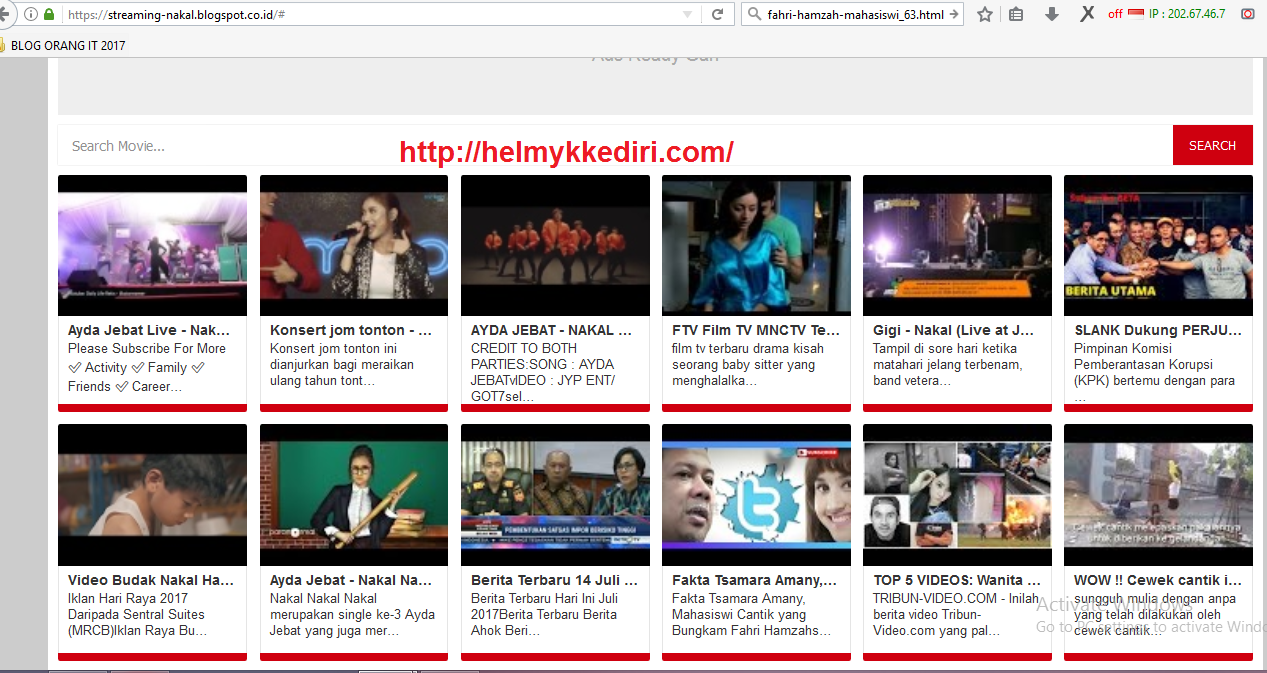
Task: Click title 'Konsert jom tonton - …'
Action: click(351, 330)
